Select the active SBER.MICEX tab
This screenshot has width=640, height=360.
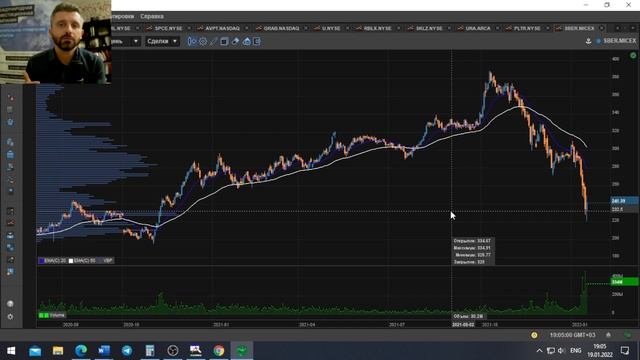pyautogui.click(x=579, y=28)
